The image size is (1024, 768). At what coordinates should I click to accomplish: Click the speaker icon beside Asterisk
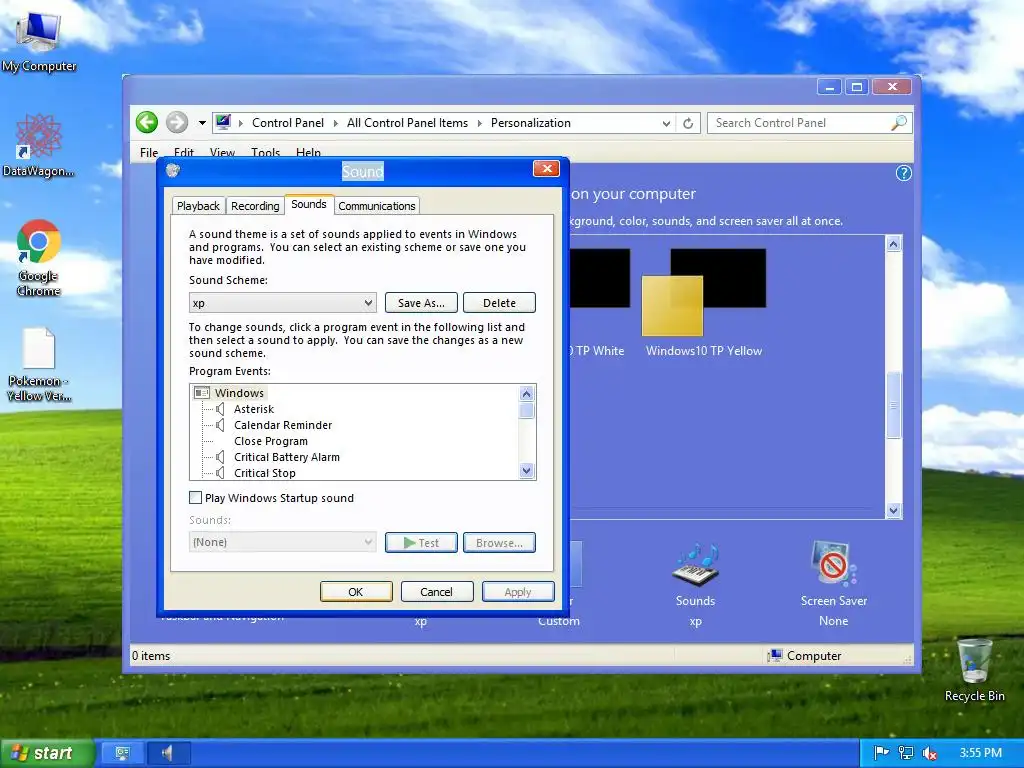(x=220, y=409)
